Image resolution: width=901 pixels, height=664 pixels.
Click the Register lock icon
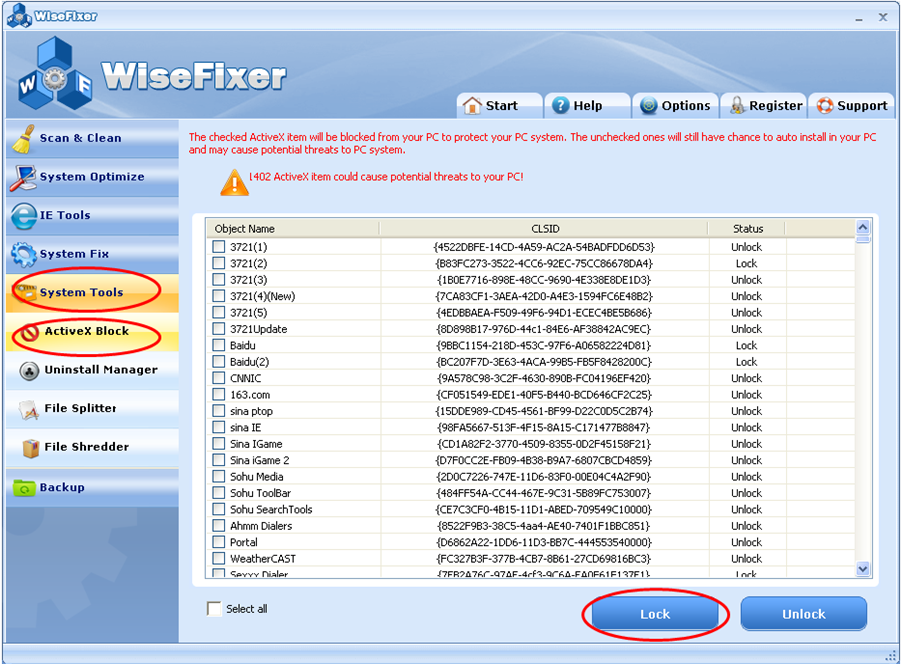pyautogui.click(x=737, y=106)
